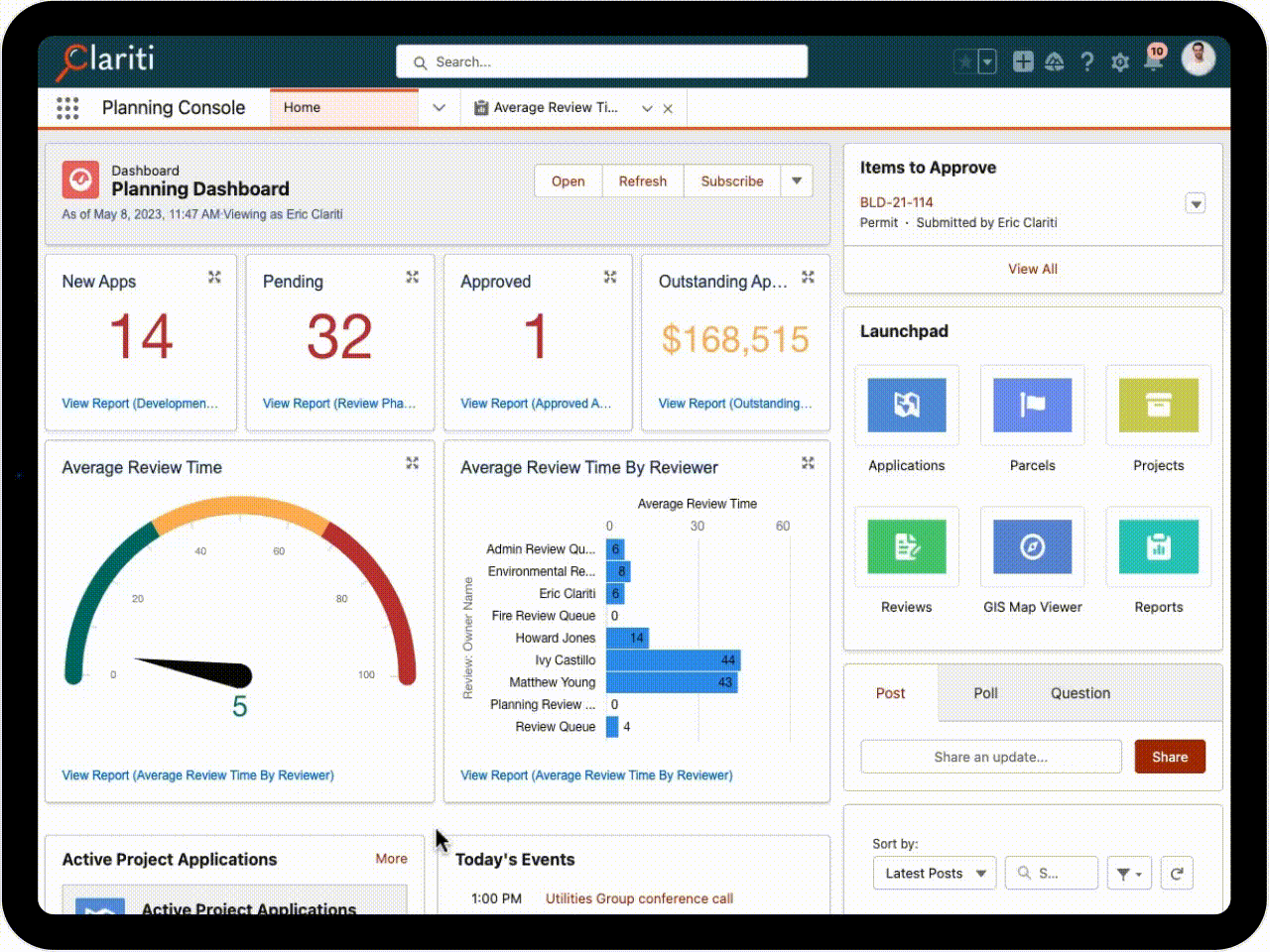Click the Share an update field
The height and width of the screenshot is (952, 1270).
(990, 757)
